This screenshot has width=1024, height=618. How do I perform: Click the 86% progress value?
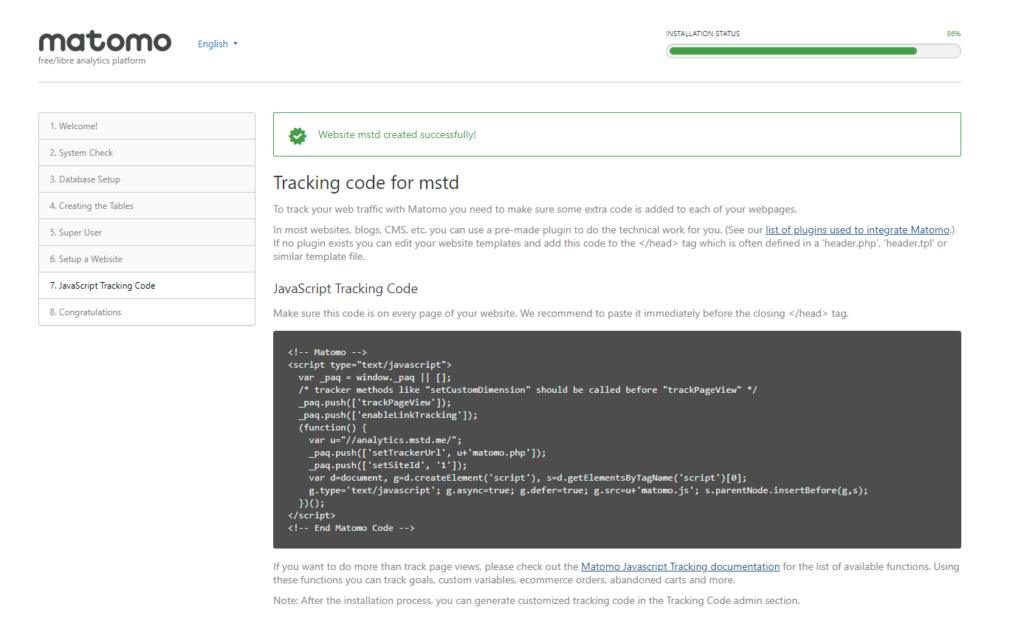pyautogui.click(x=953, y=33)
